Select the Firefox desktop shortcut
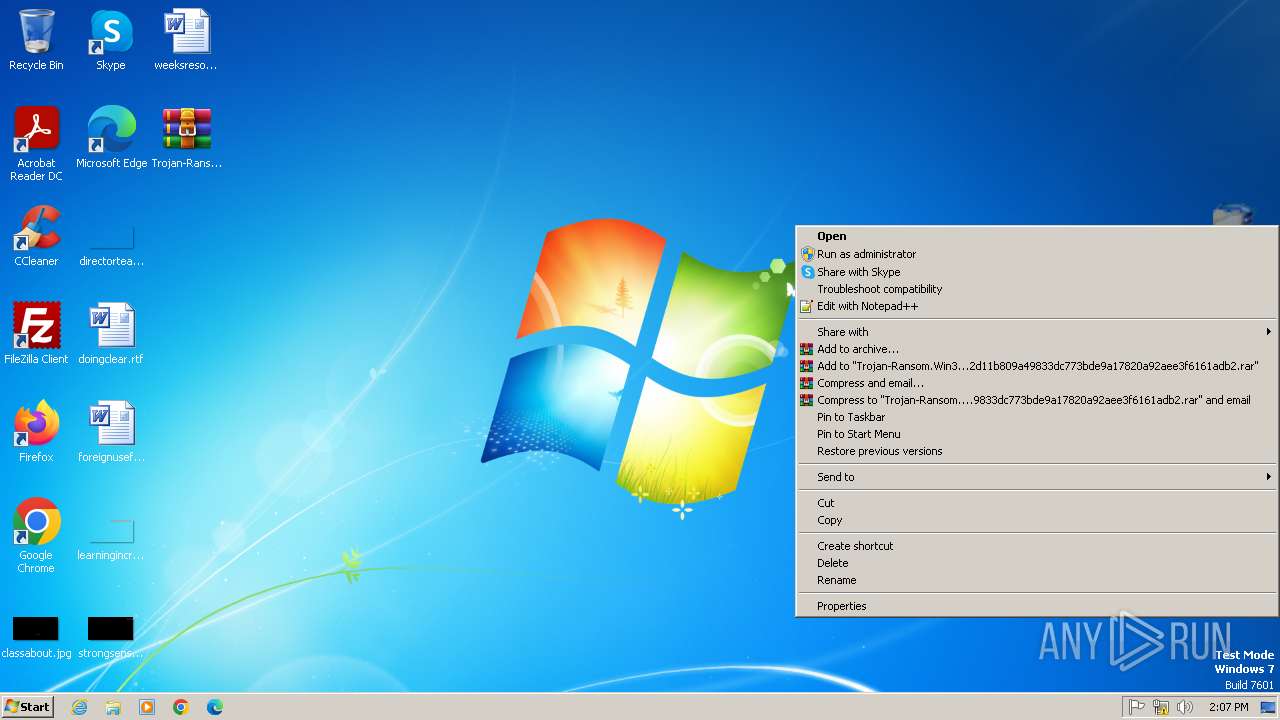1280x720 pixels. [36, 432]
